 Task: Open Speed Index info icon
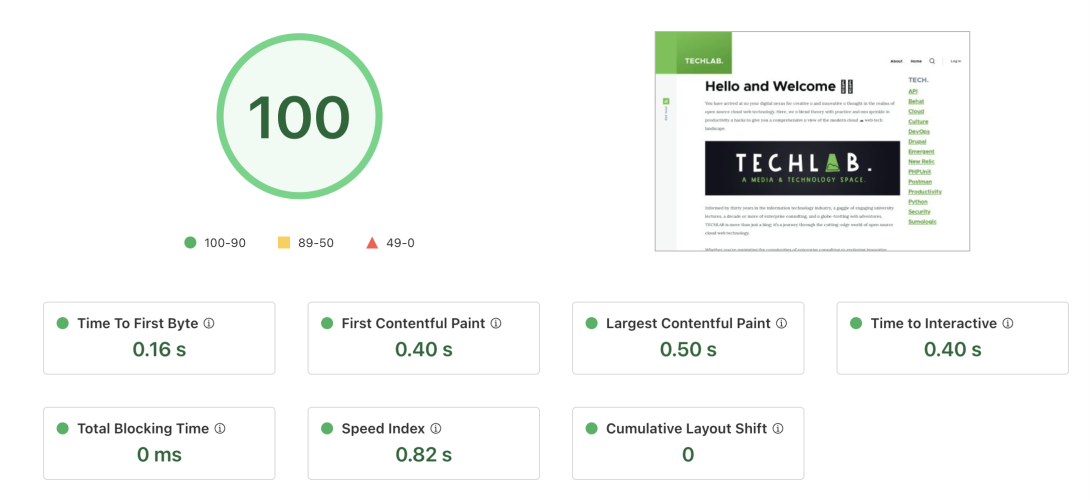coord(436,429)
